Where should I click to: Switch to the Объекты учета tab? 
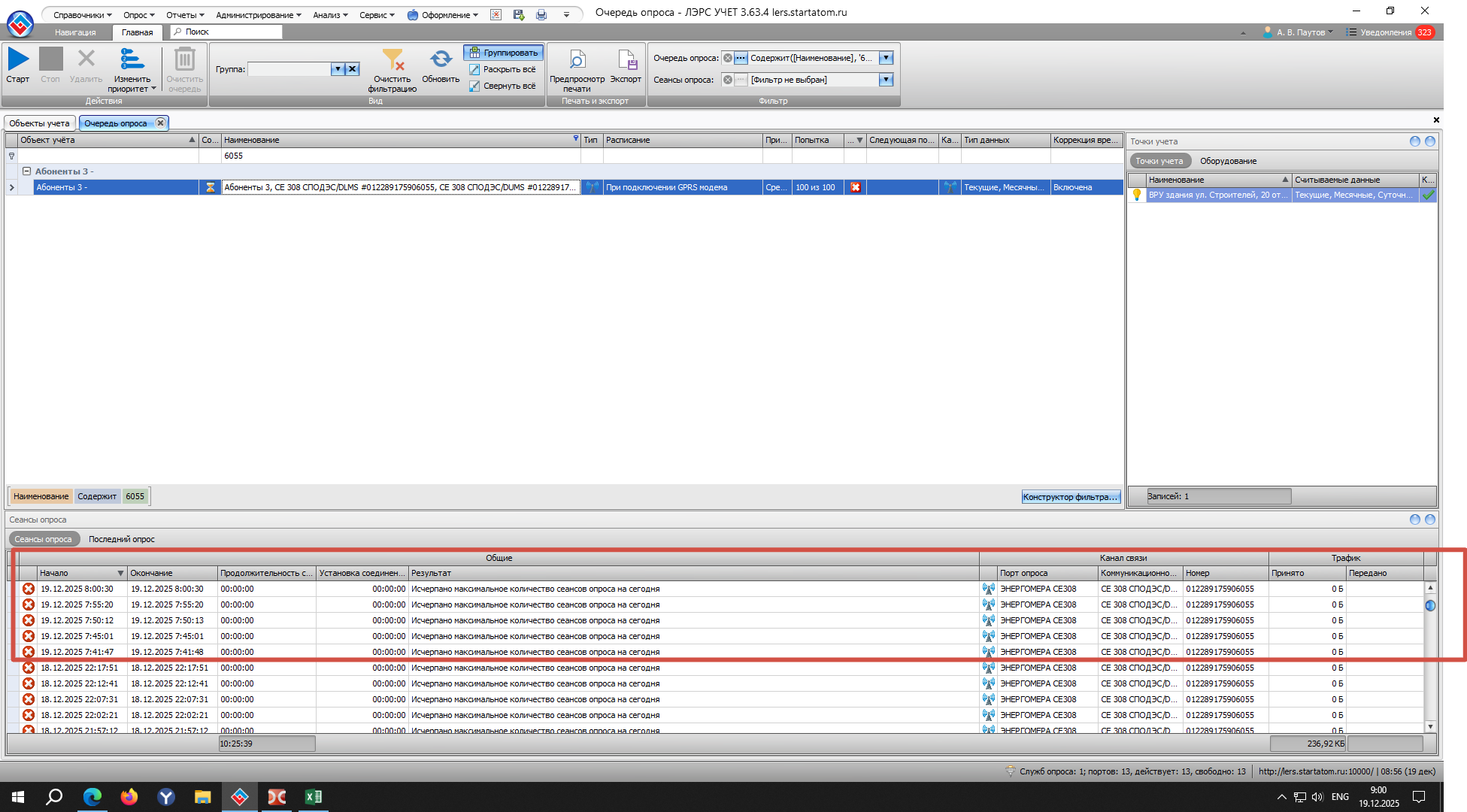(x=39, y=123)
